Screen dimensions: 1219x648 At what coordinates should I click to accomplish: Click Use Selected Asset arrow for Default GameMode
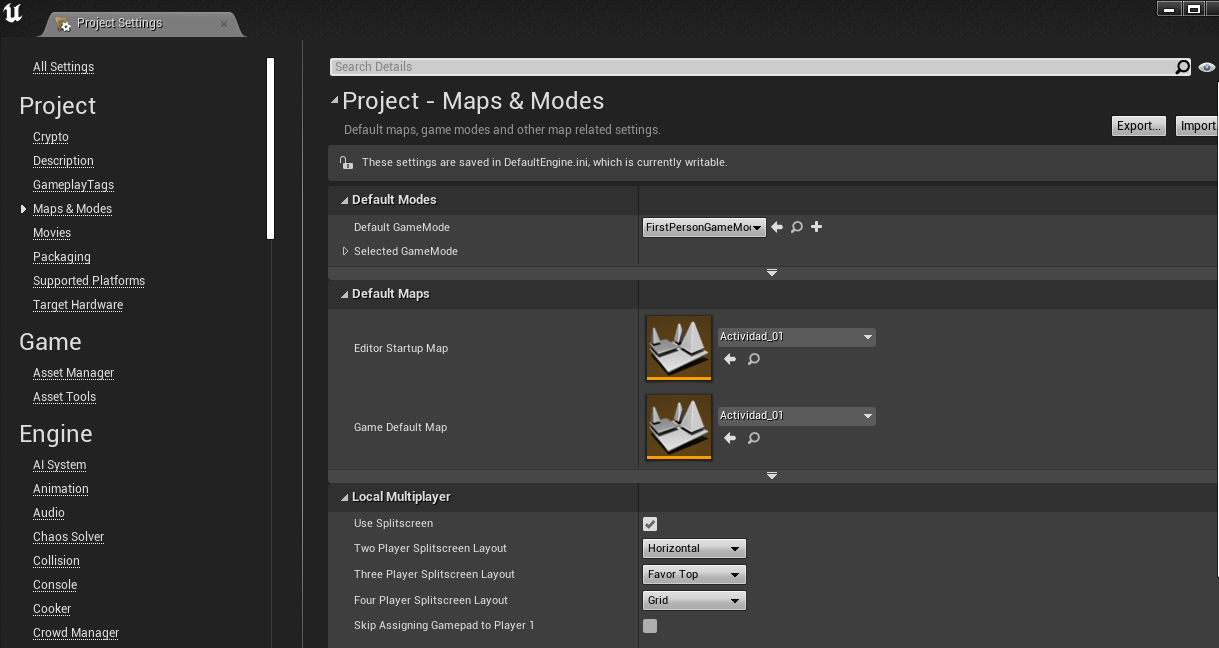[777, 228]
